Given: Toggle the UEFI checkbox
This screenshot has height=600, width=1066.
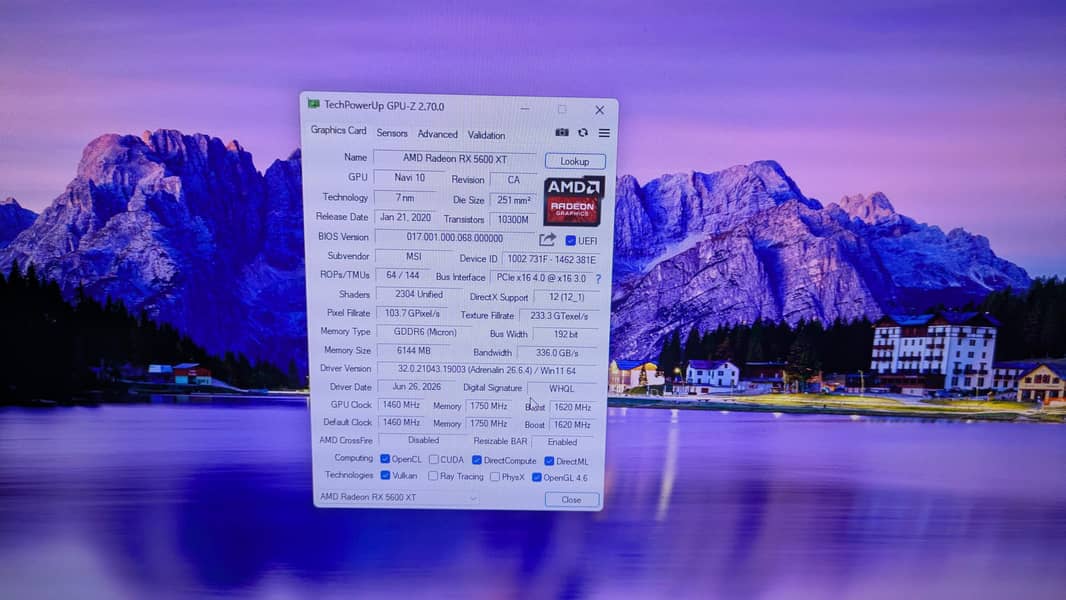Looking at the screenshot, I should pyautogui.click(x=570, y=241).
